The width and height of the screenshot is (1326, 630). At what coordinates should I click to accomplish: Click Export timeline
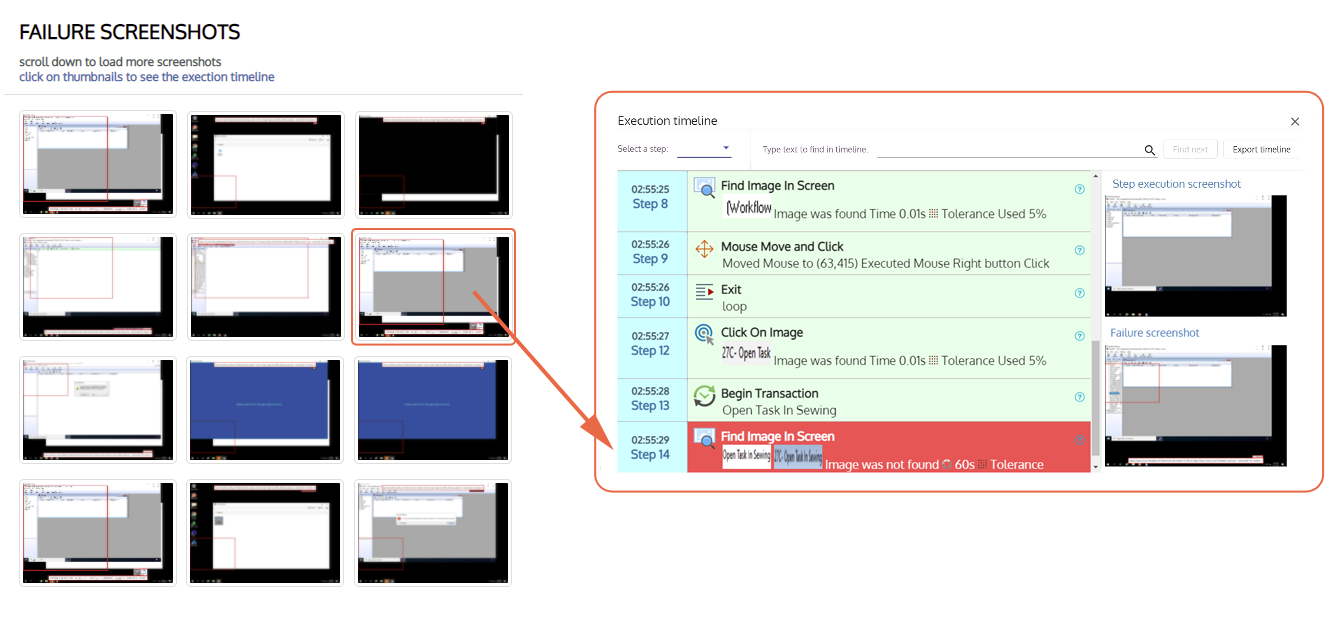[x=1261, y=149]
